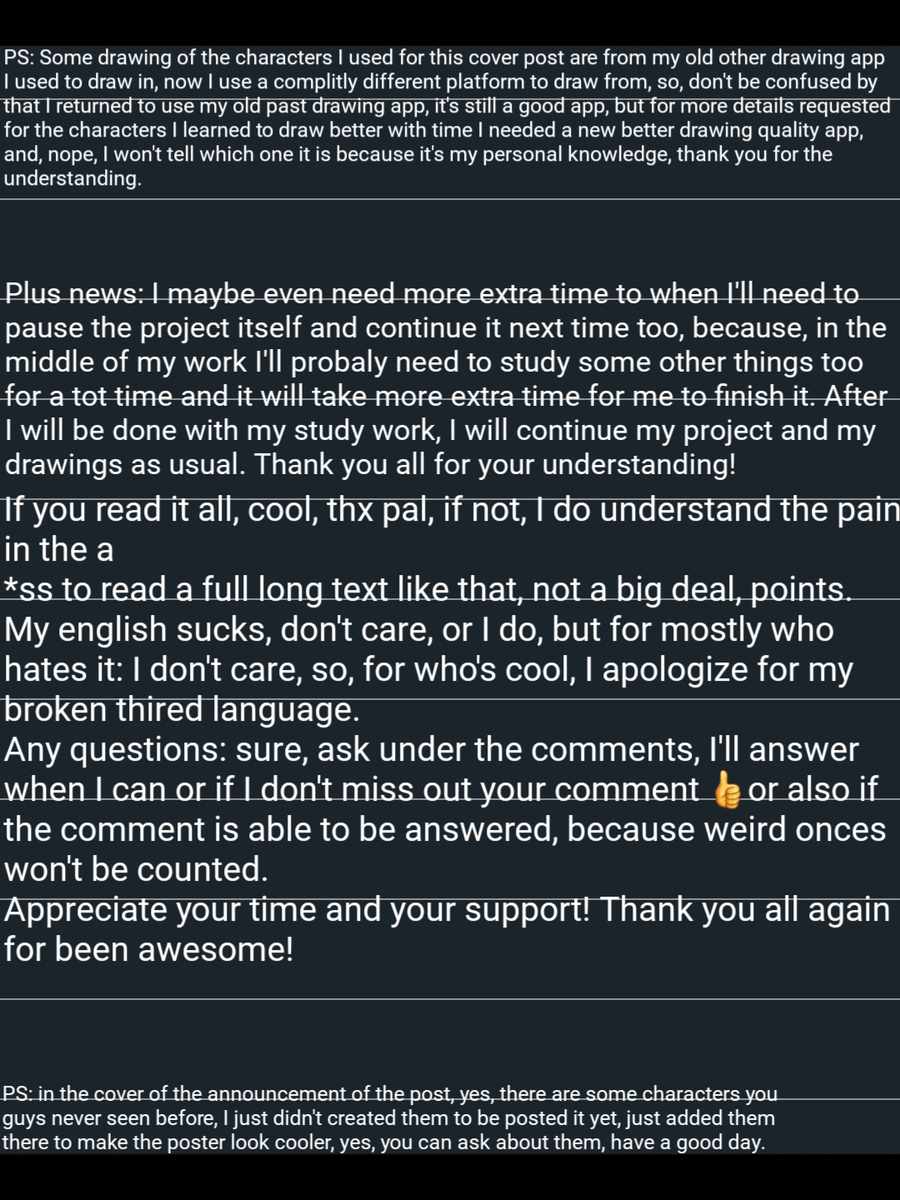The image size is (900, 1200).
Task: Click the word 'understanding.' ending the first paragraph
Action: [x=72, y=180]
